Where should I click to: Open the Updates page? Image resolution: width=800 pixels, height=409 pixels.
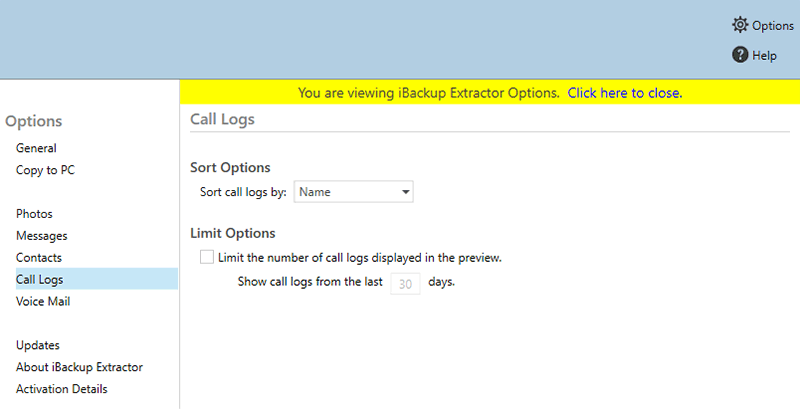tap(38, 345)
